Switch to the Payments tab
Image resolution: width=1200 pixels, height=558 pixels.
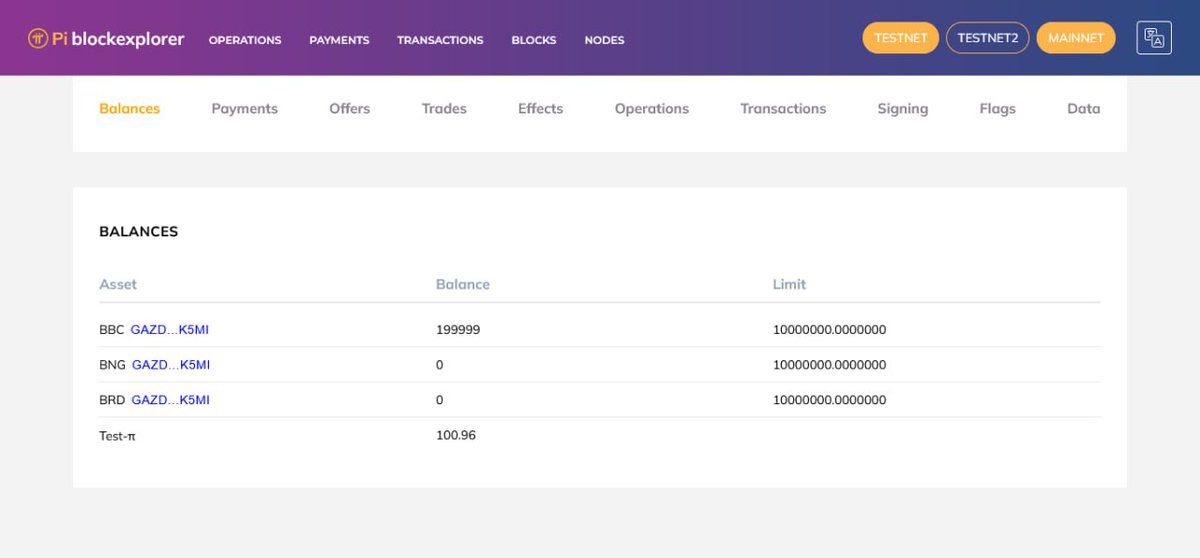245,108
